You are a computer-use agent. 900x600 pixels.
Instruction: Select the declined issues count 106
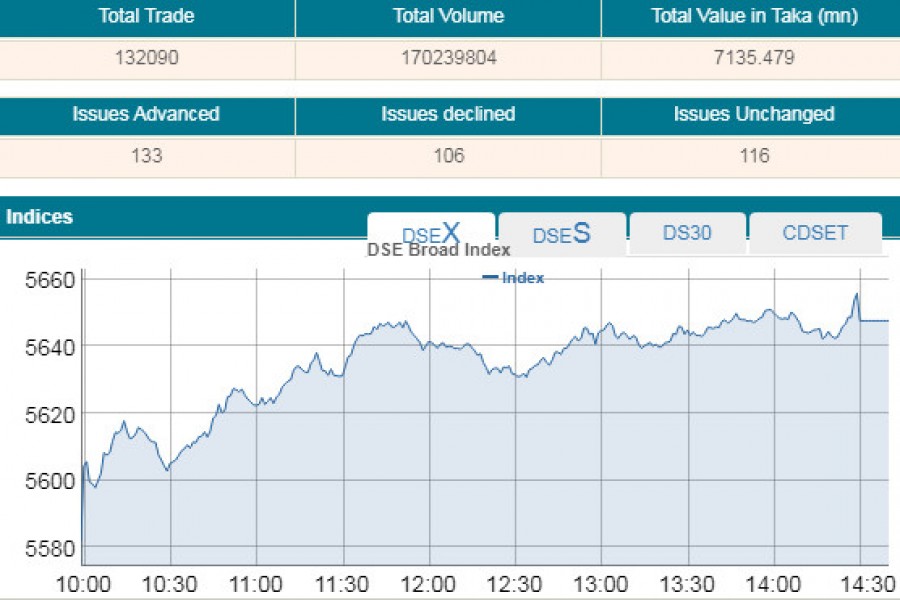448,156
